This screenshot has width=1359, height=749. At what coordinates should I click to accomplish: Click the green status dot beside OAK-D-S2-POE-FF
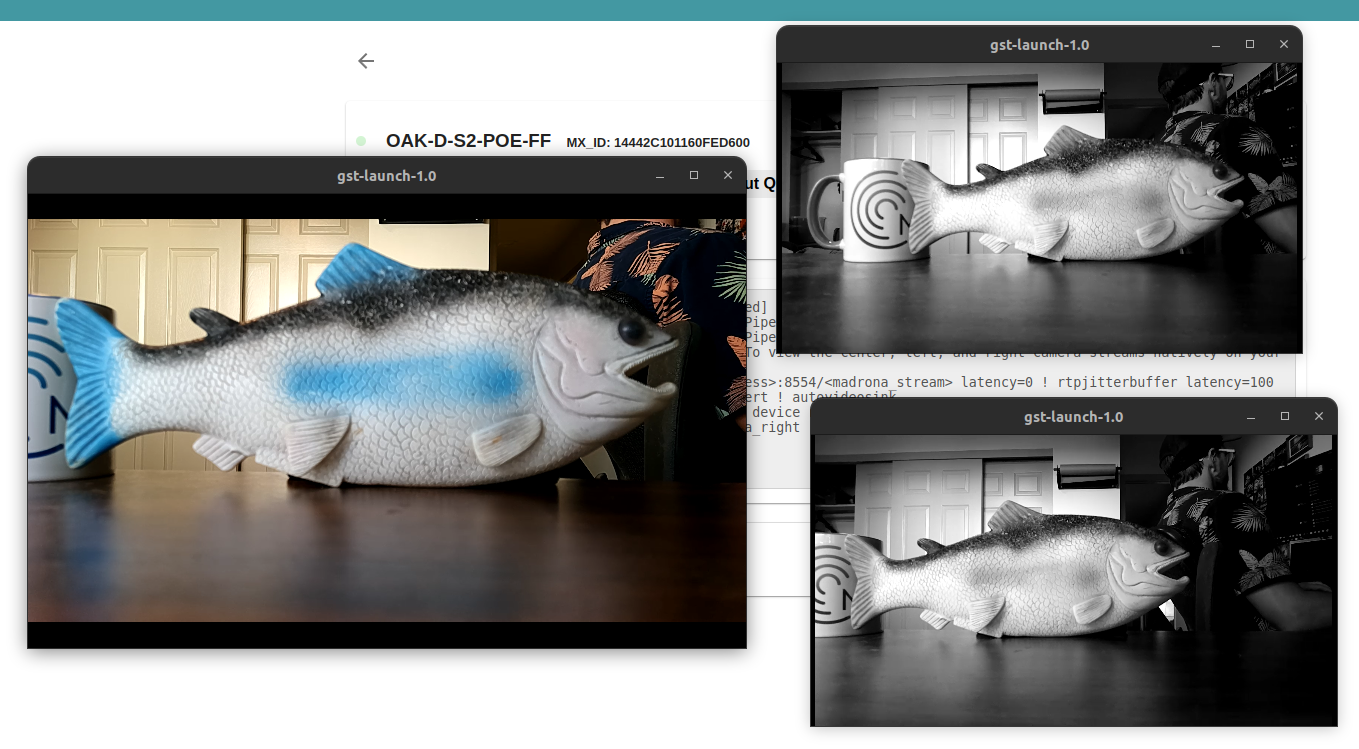(x=361, y=142)
